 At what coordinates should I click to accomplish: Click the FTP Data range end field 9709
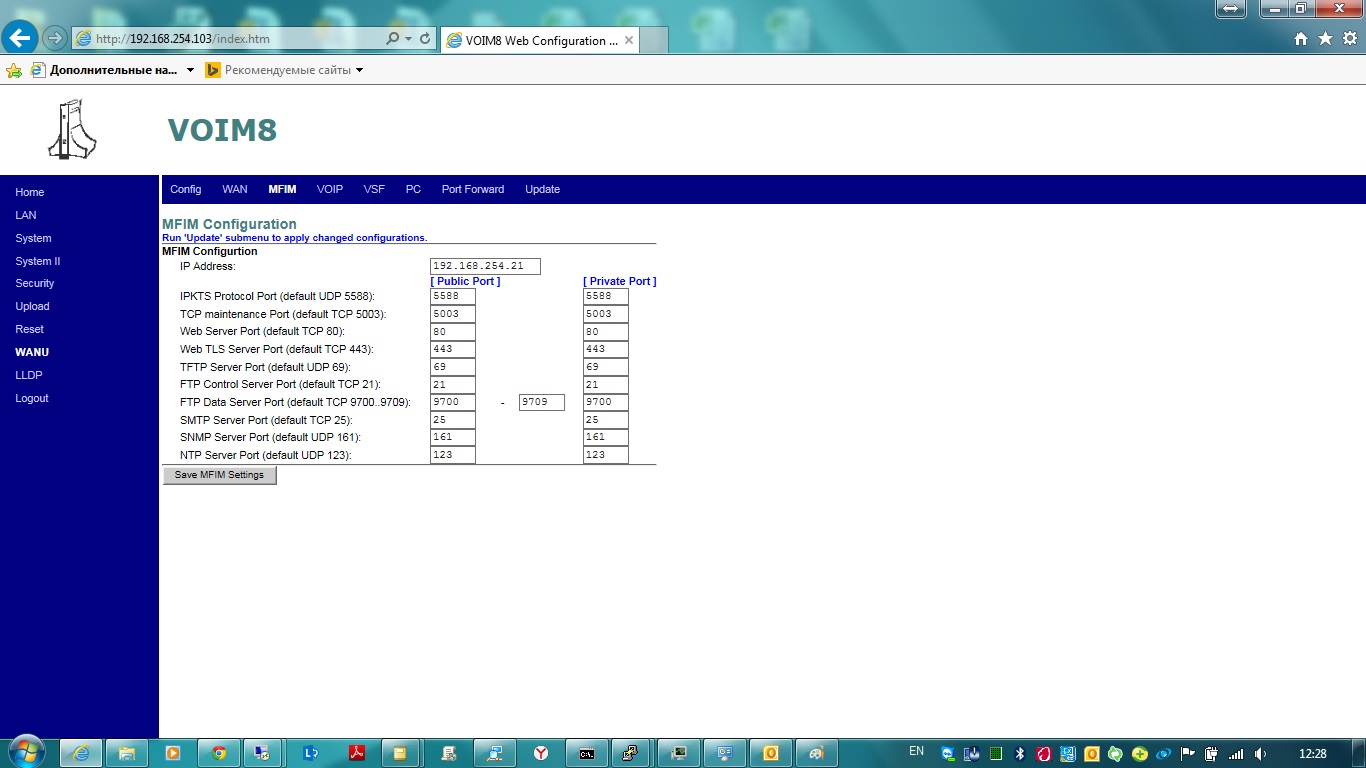(x=541, y=402)
